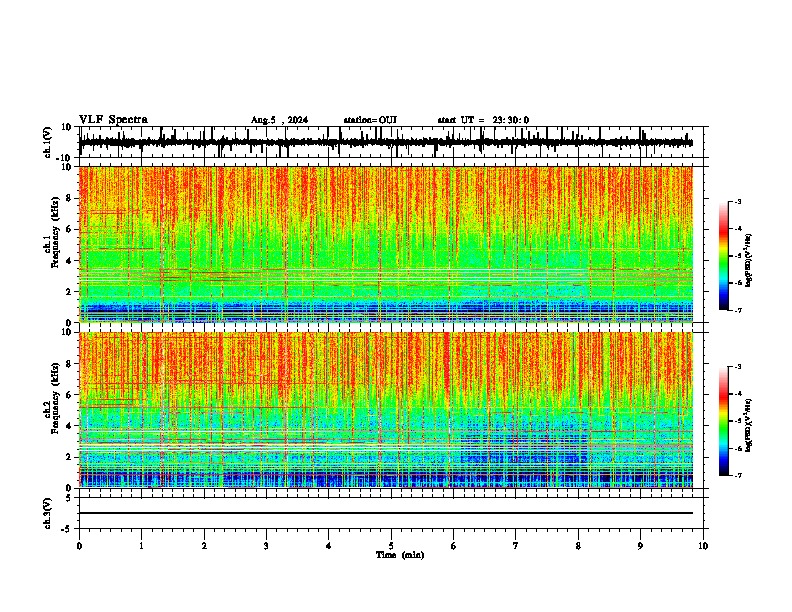Click time axis tick label "0"
792x612 pixels.
pyautogui.click(x=79, y=546)
